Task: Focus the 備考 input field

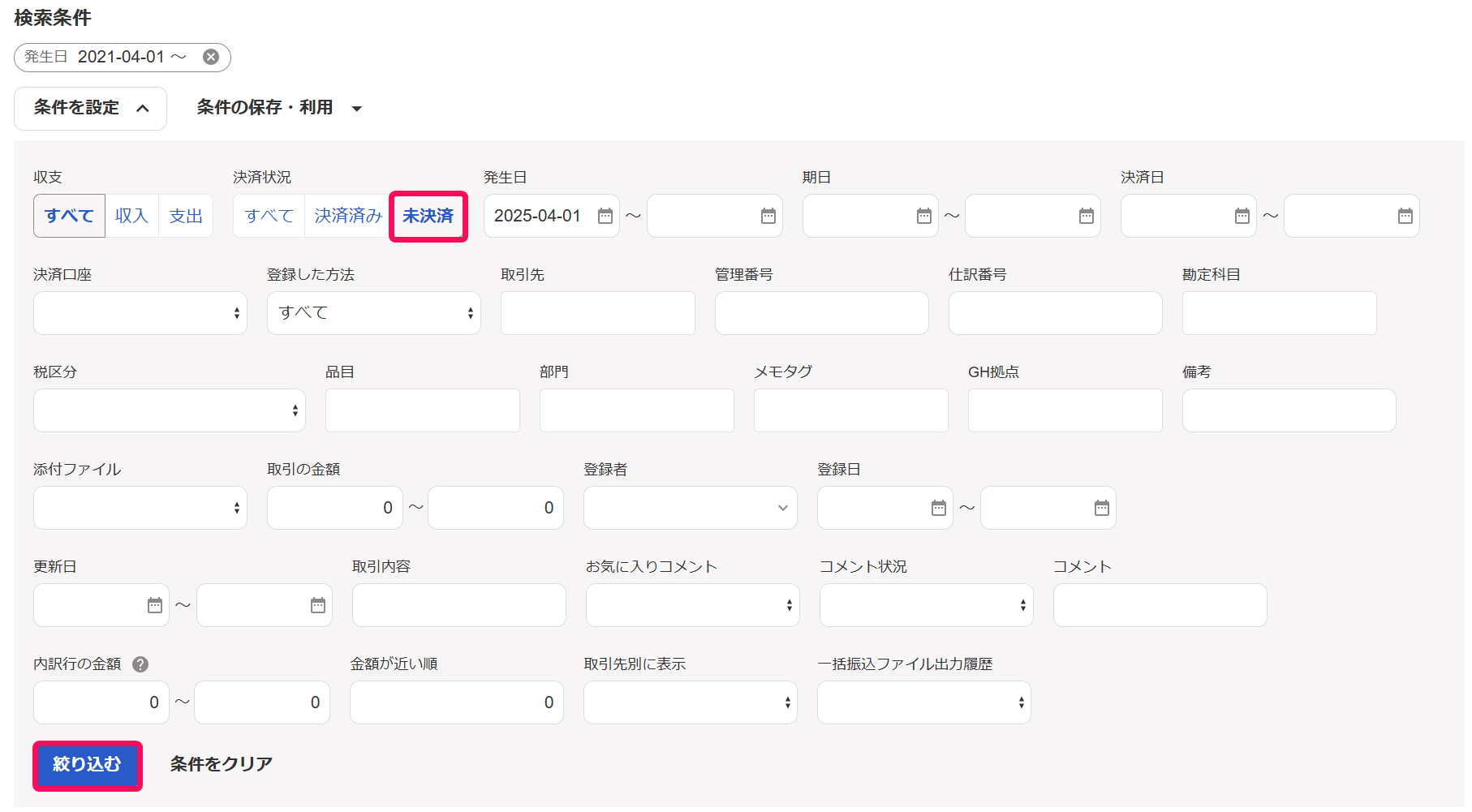Action: click(x=1289, y=410)
